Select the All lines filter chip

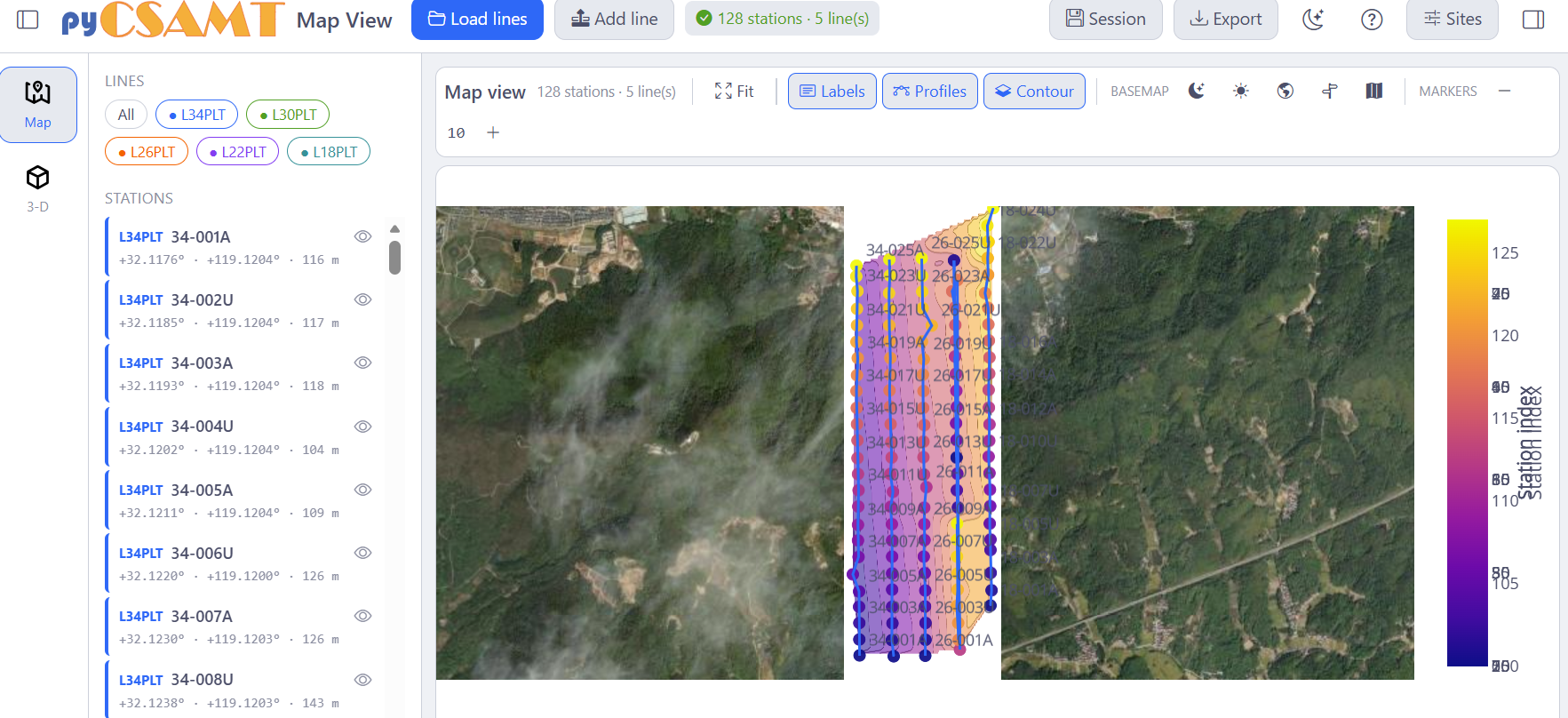[126, 115]
